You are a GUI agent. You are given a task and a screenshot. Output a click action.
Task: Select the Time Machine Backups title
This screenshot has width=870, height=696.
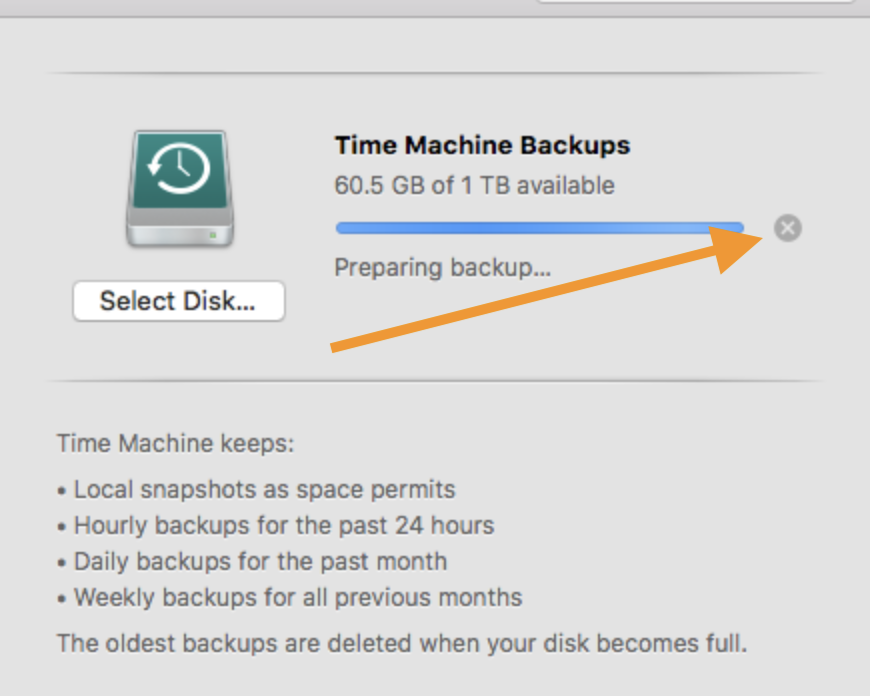(x=483, y=145)
